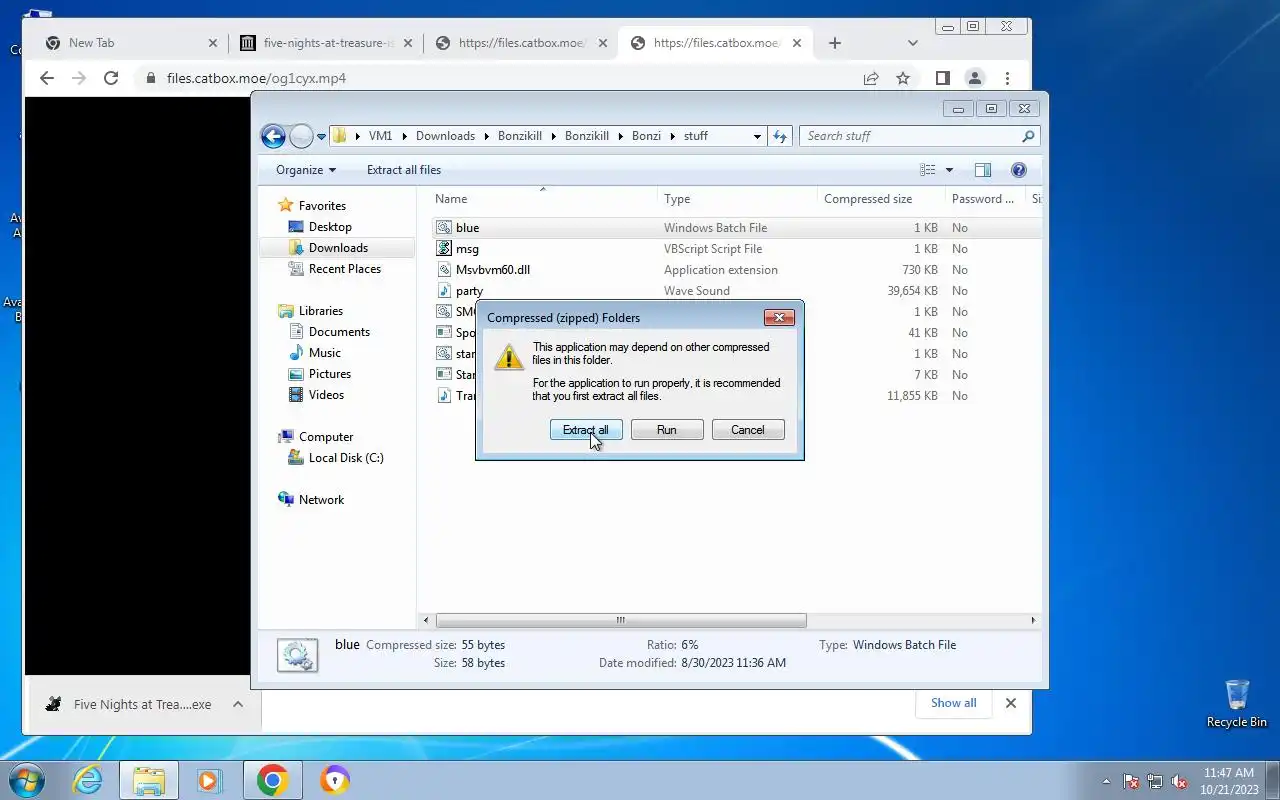
Task: Click share this page icon in Chrome
Action: 871,78
